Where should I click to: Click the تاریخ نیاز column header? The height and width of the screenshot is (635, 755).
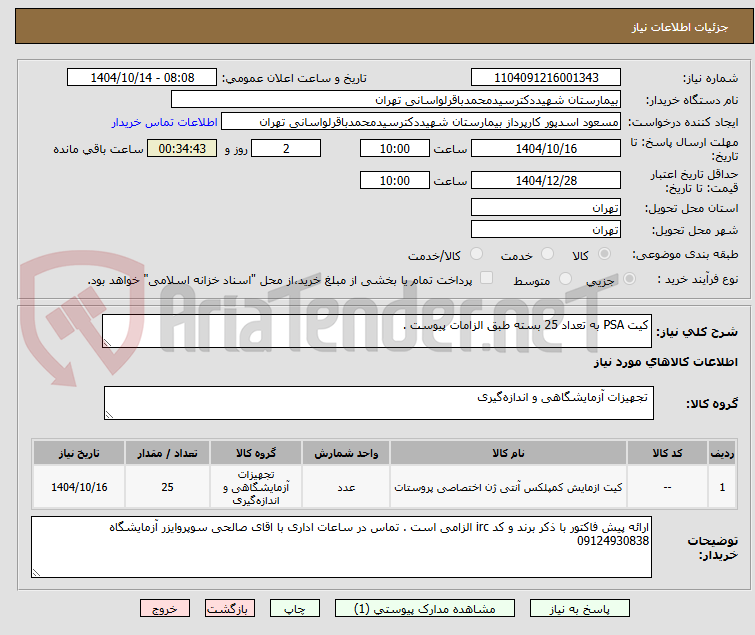point(79,453)
